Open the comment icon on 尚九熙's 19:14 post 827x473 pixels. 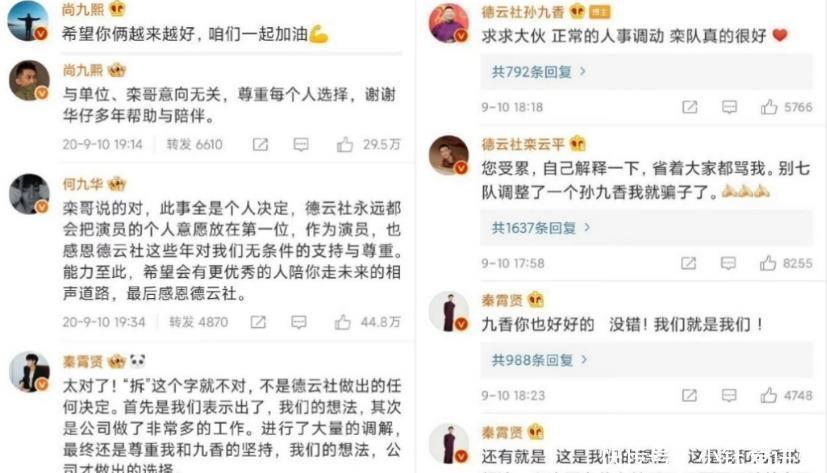tap(301, 144)
